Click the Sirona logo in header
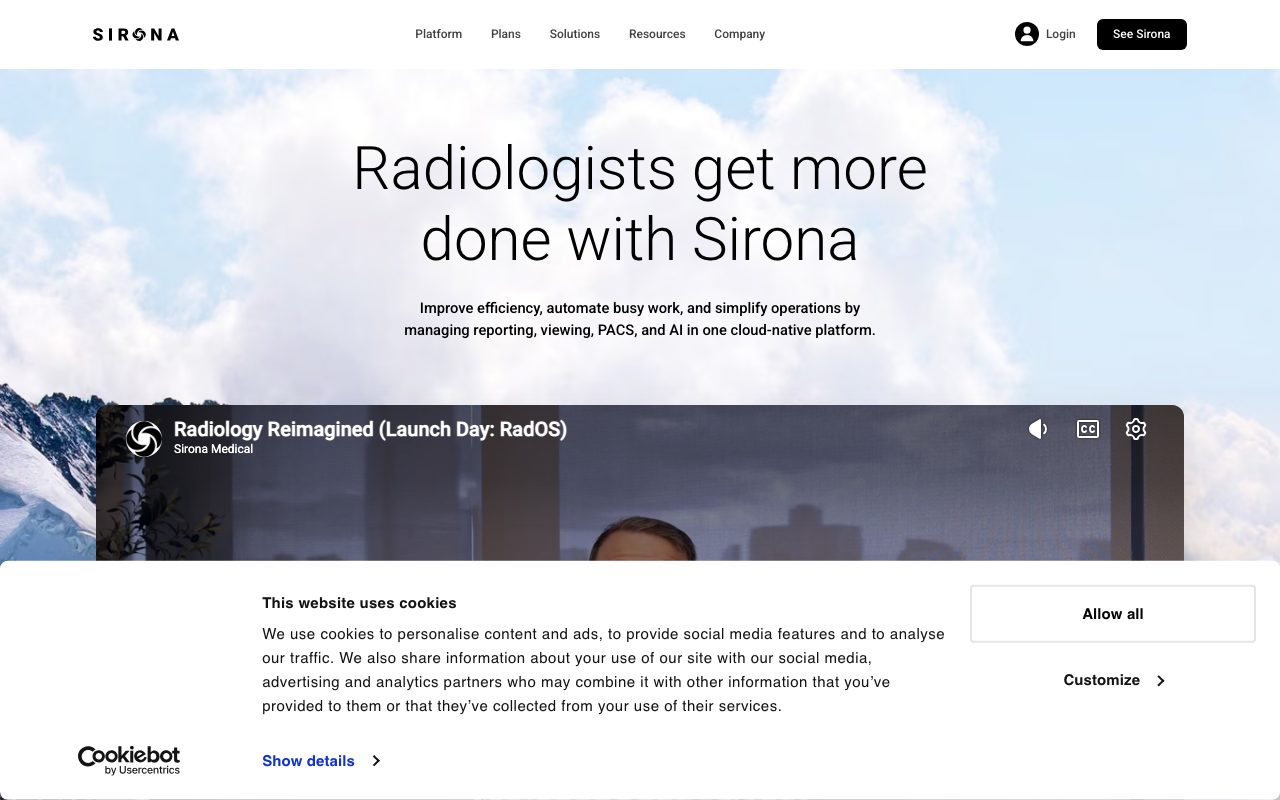Viewport: 1280px width, 800px height. pyautogui.click(x=136, y=34)
